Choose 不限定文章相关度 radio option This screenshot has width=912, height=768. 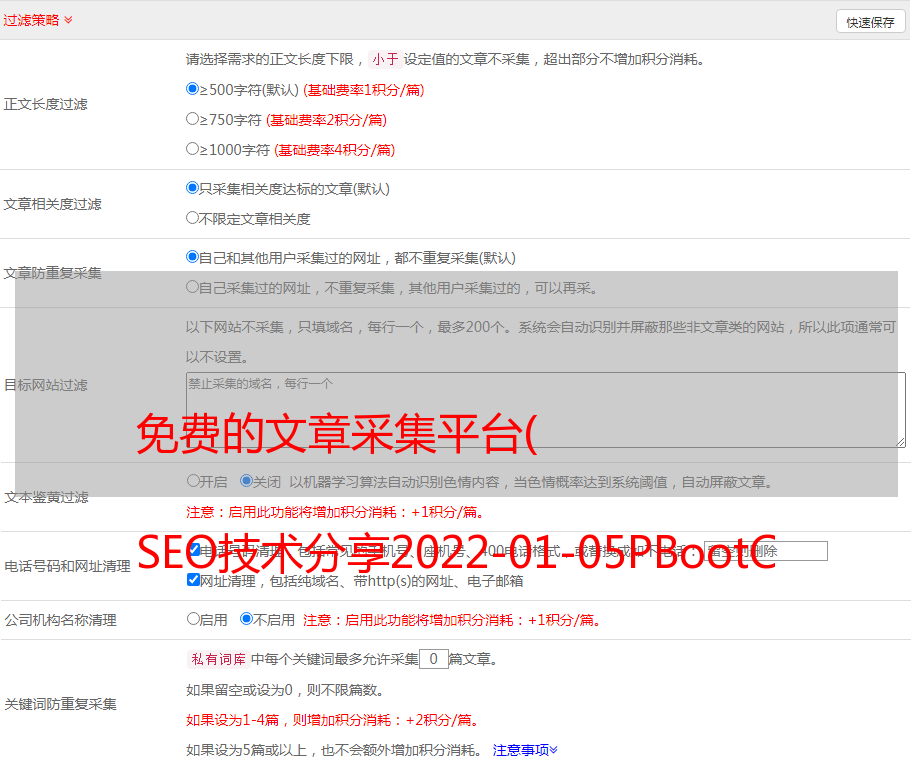192,218
